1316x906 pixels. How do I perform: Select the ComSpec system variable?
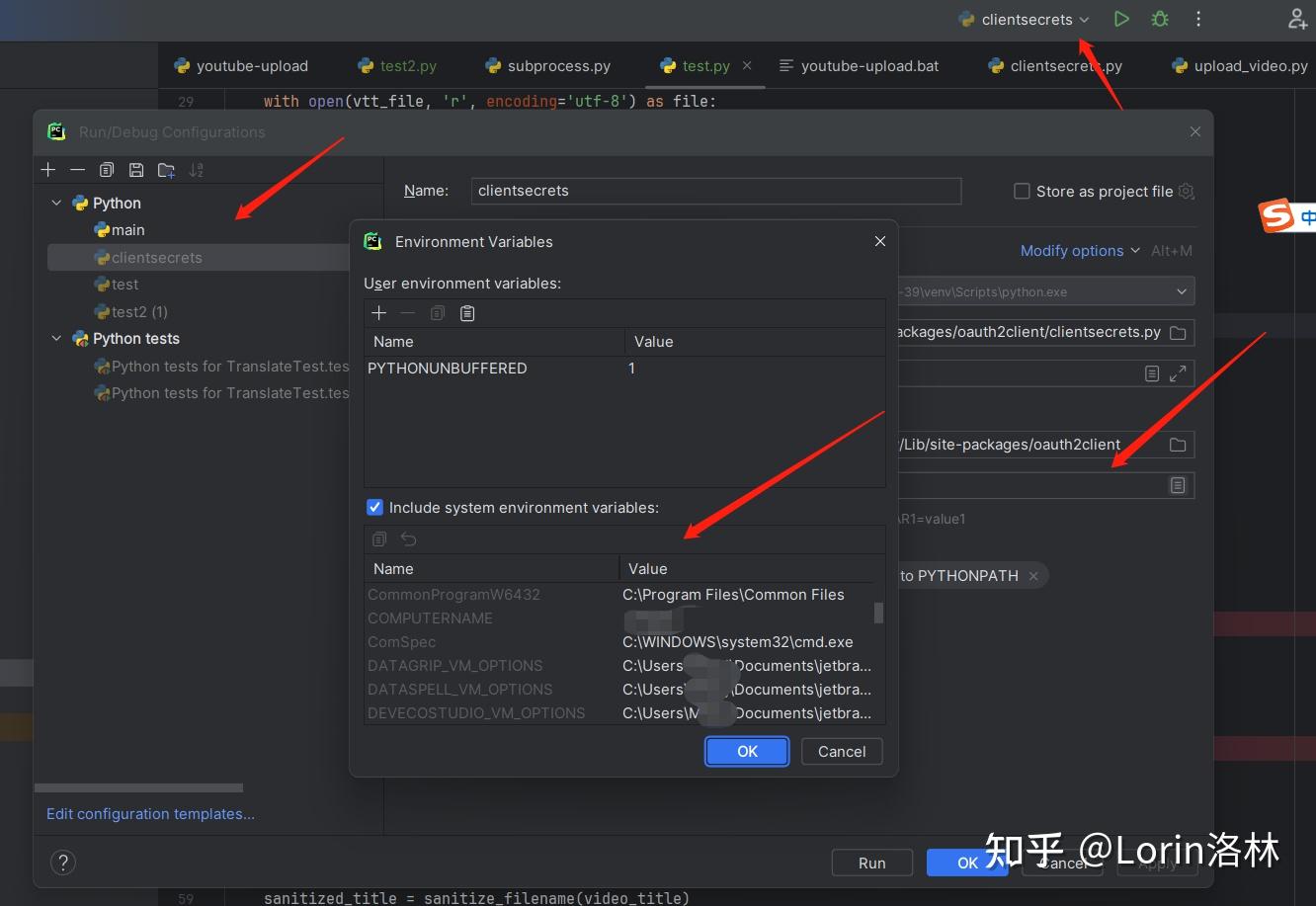click(x=618, y=642)
